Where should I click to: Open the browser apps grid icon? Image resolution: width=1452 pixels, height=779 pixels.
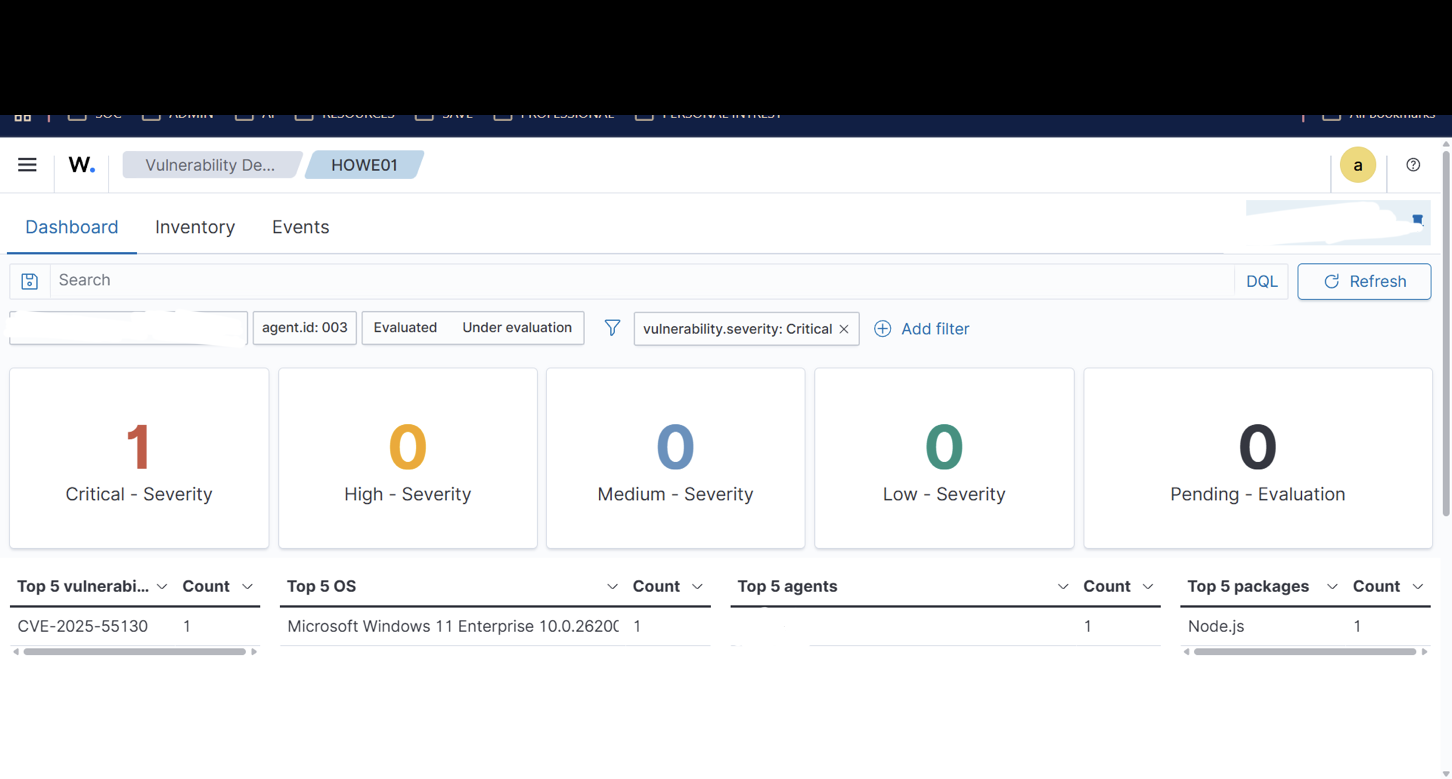point(23,114)
